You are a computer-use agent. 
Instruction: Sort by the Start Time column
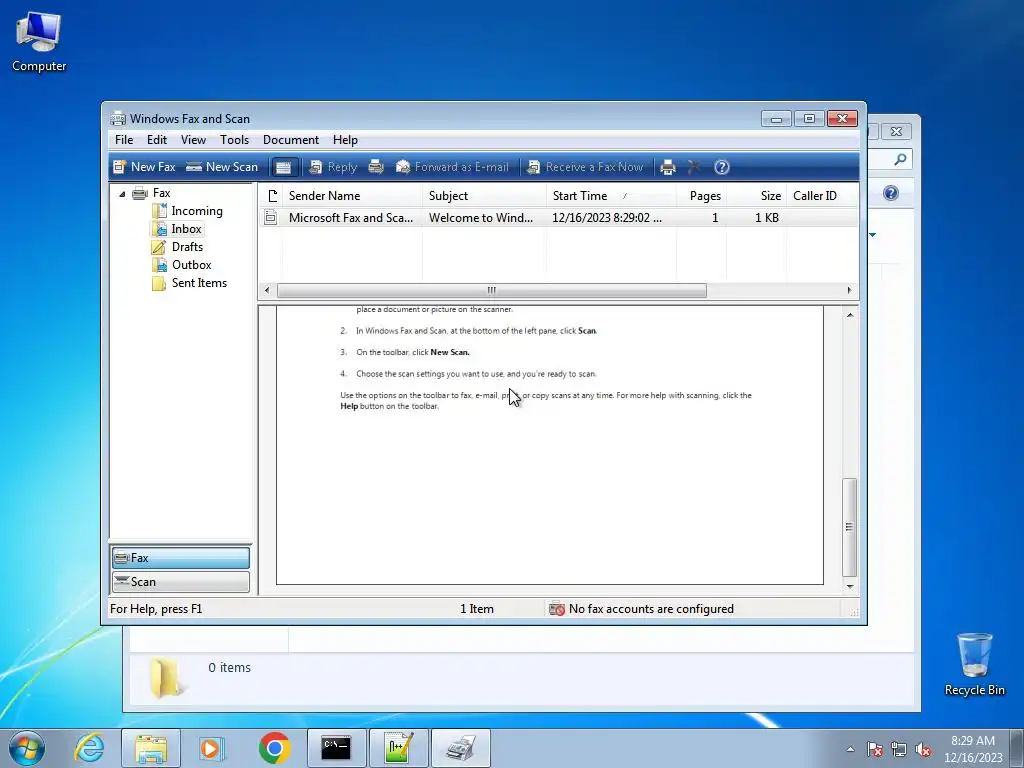611,196
